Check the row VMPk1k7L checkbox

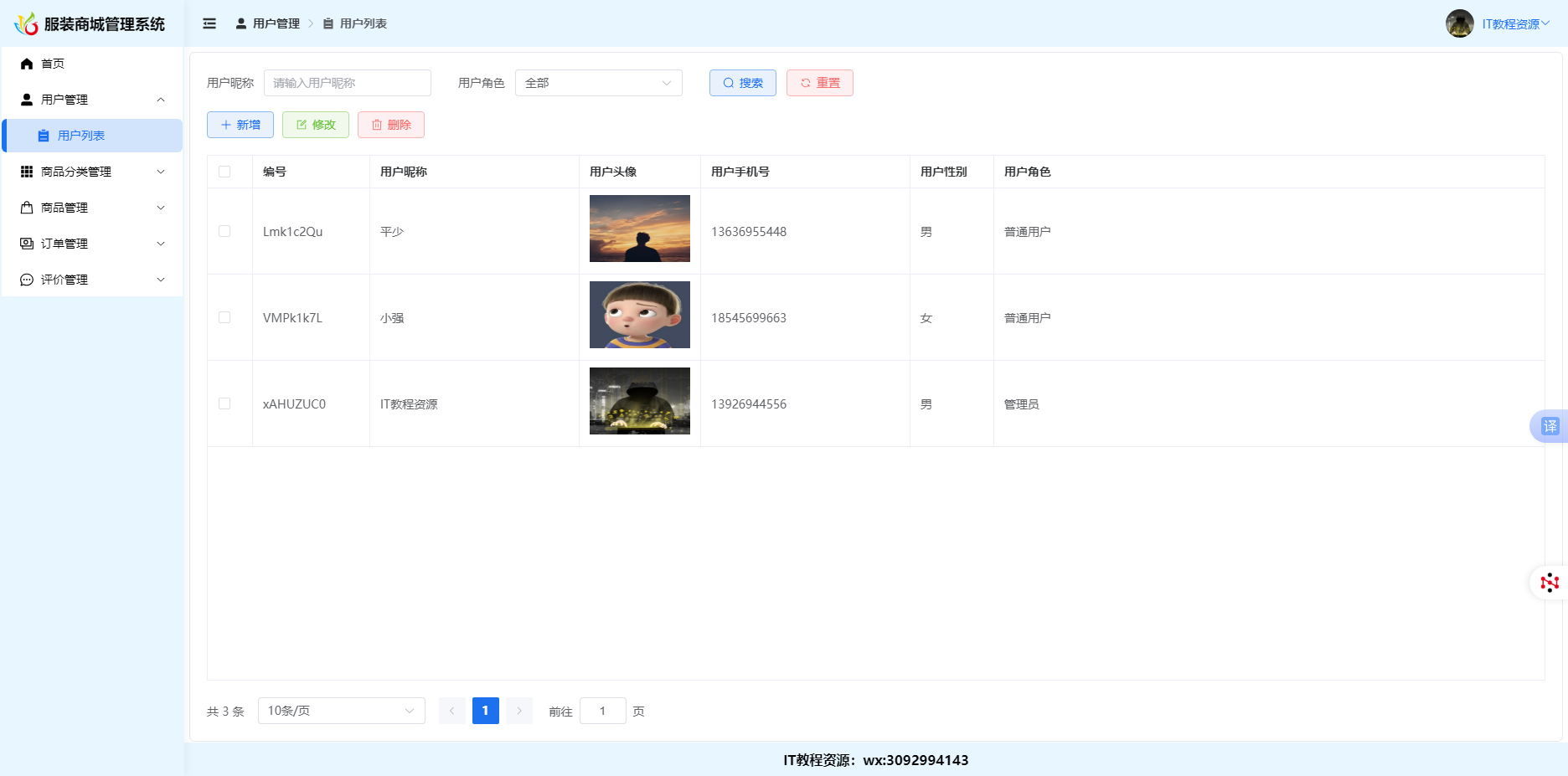[224, 317]
